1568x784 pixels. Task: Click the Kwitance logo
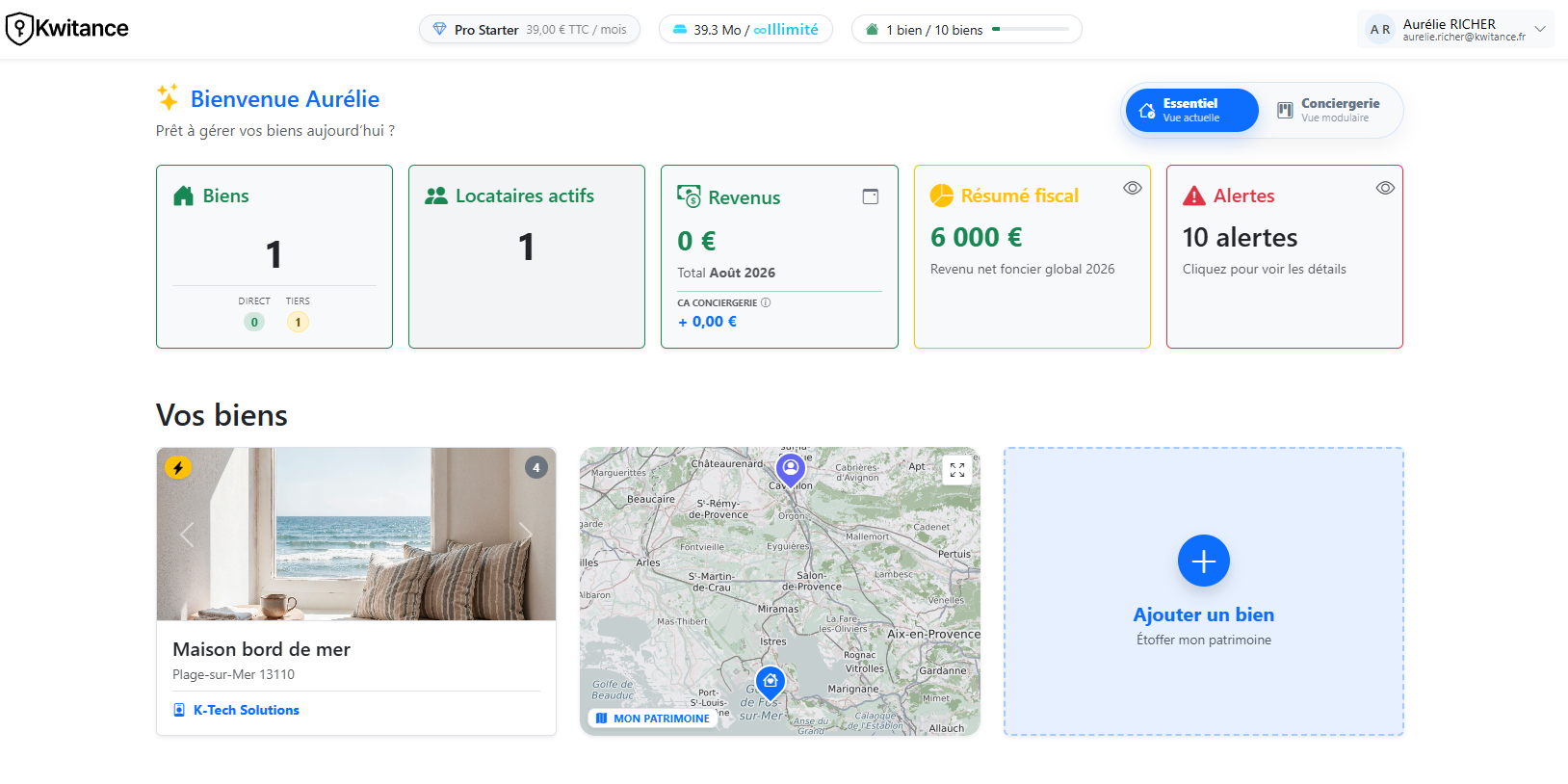[x=66, y=29]
